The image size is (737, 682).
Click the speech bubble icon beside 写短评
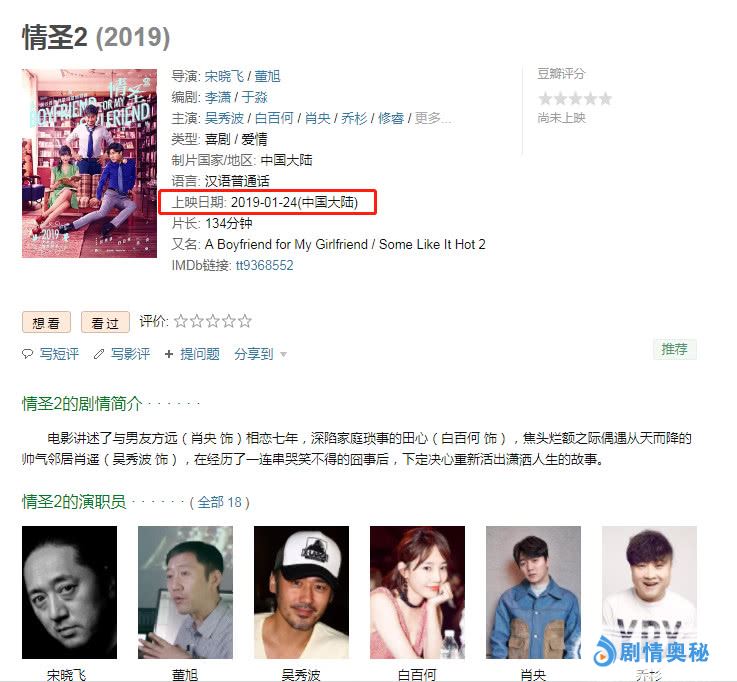click(x=27, y=354)
